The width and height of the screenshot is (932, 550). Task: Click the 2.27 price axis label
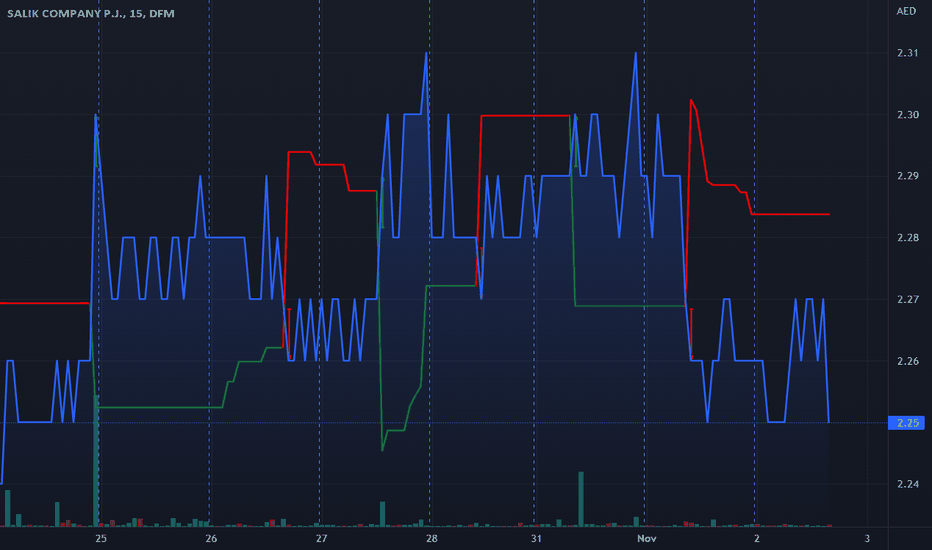pyautogui.click(x=908, y=300)
